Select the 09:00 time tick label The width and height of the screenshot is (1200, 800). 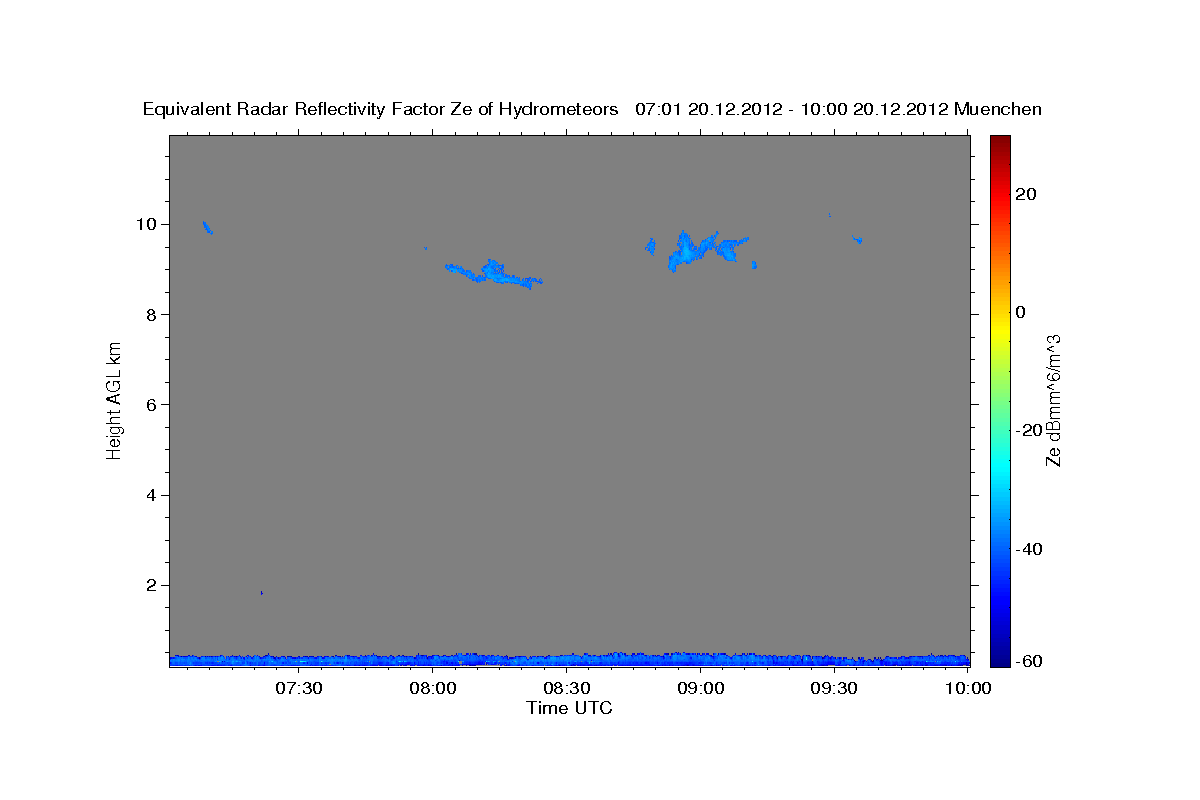(701, 689)
